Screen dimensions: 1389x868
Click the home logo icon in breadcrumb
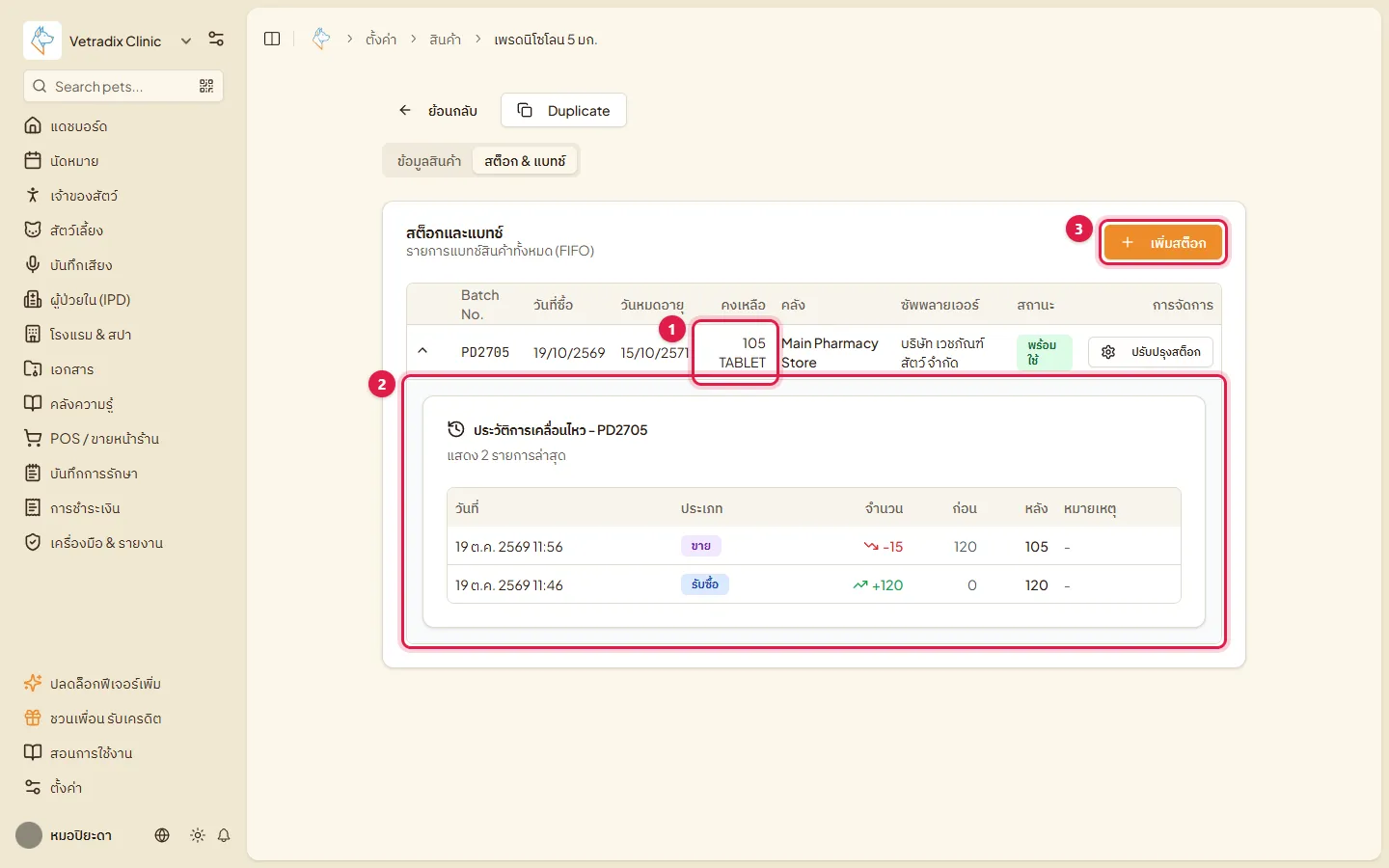(321, 39)
